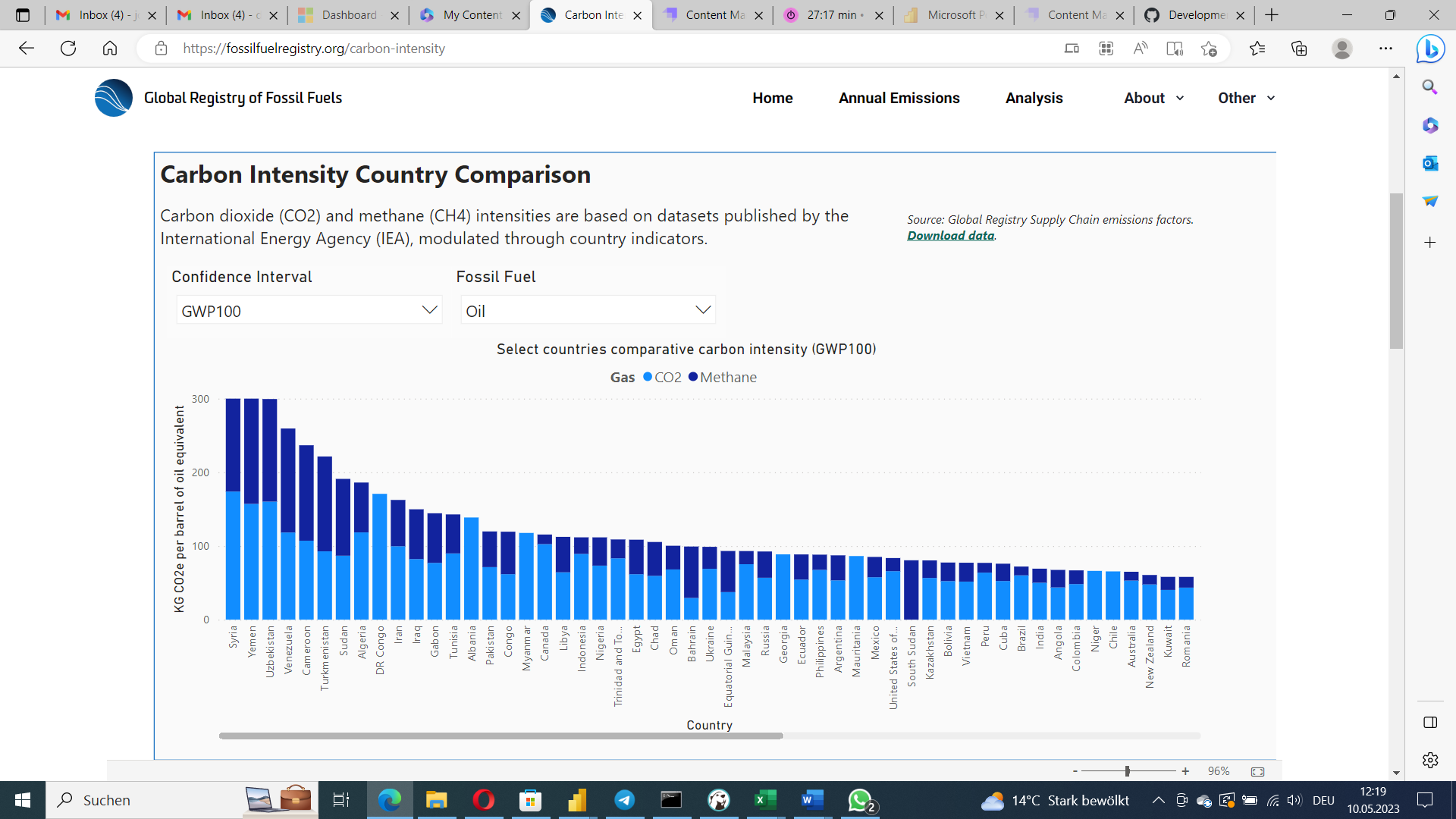This screenshot has width=1456, height=819.
Task: Click the "Download data" link
Action: coord(950,235)
